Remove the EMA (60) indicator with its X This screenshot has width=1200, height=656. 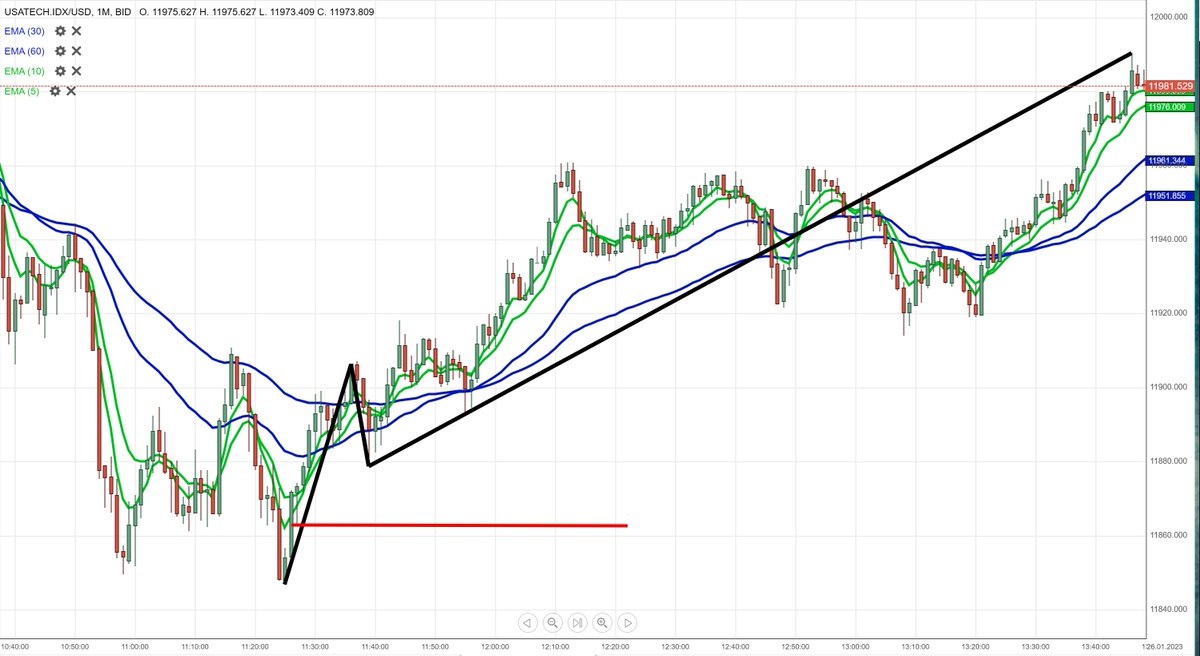click(x=75, y=50)
